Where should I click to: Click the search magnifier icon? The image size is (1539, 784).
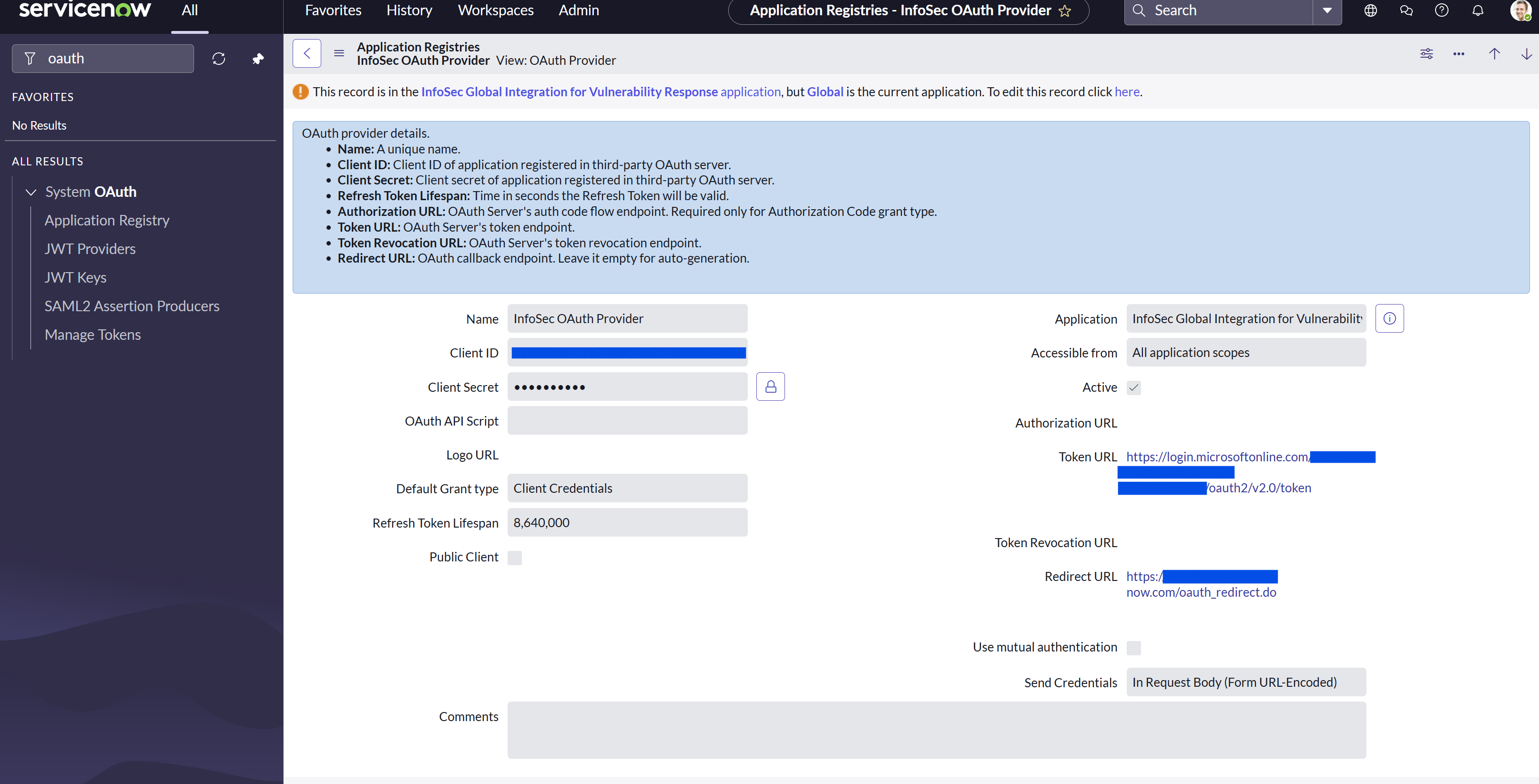click(x=1139, y=11)
